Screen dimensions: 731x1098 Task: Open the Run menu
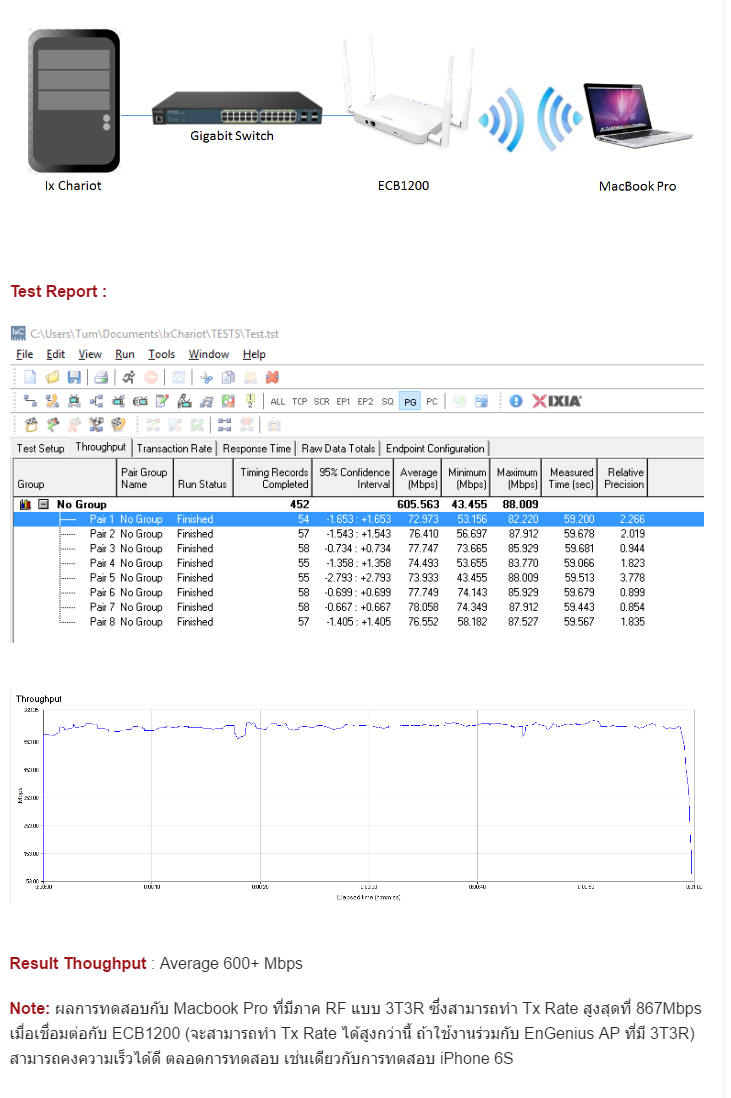[125, 354]
